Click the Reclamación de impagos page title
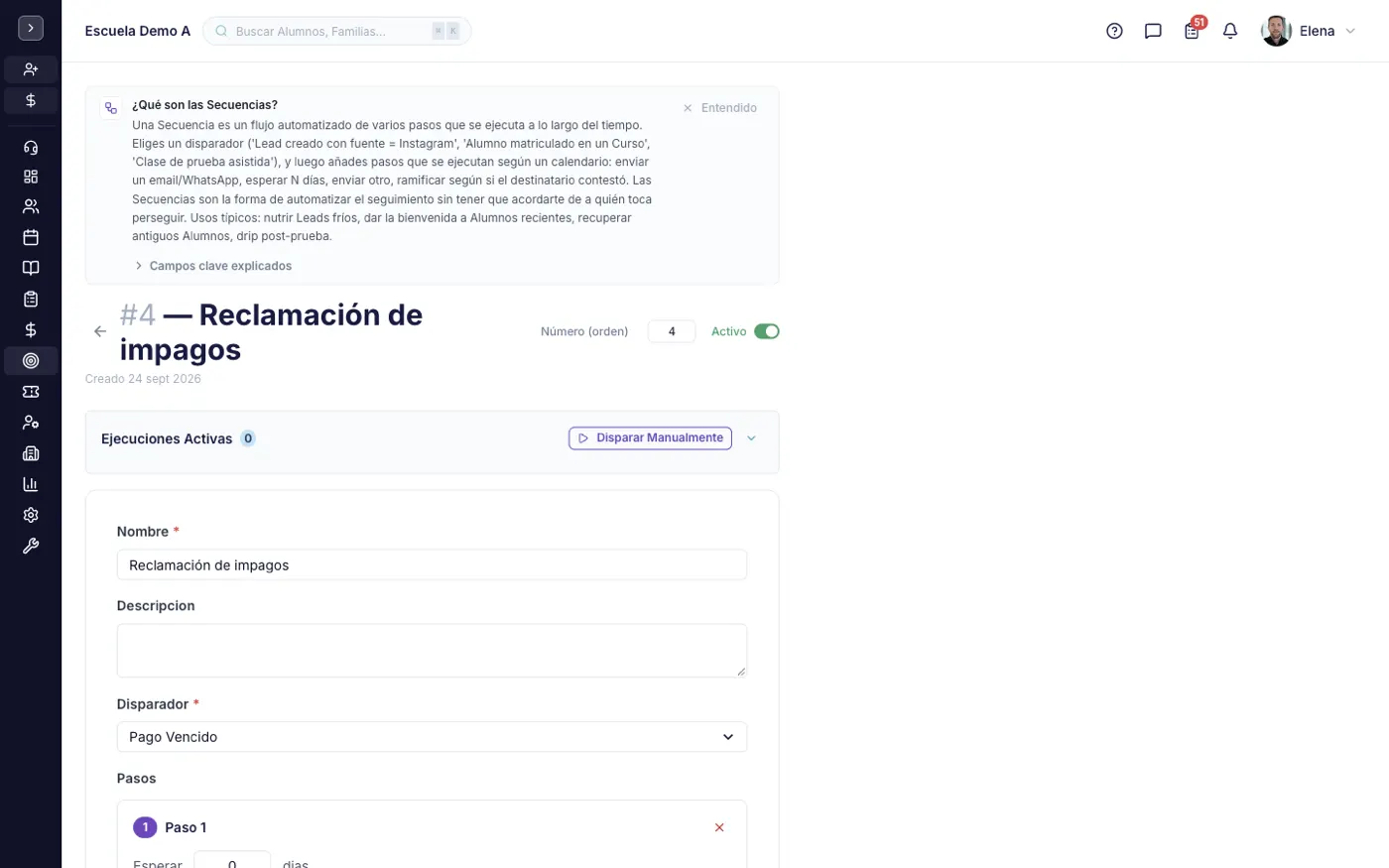 coord(271,332)
